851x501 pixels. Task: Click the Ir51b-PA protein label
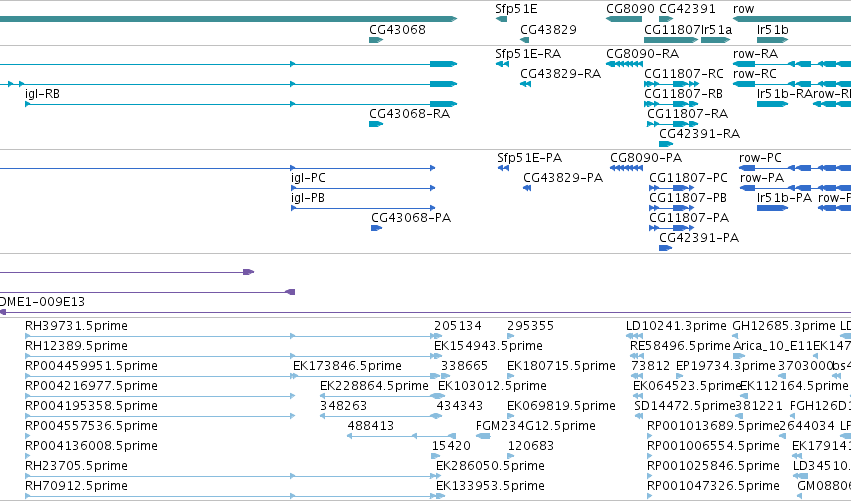click(x=784, y=198)
